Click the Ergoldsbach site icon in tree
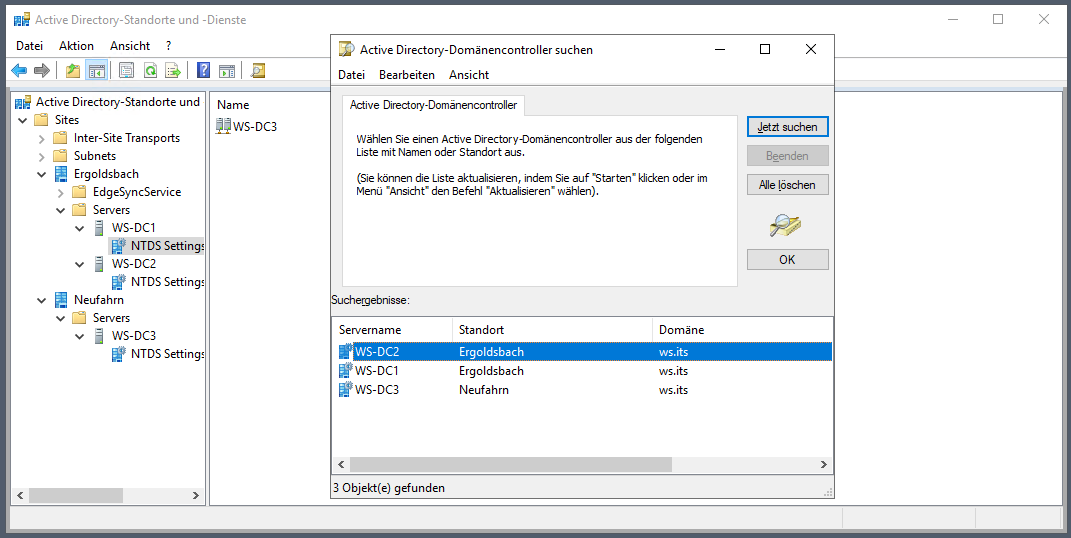 coord(61,173)
